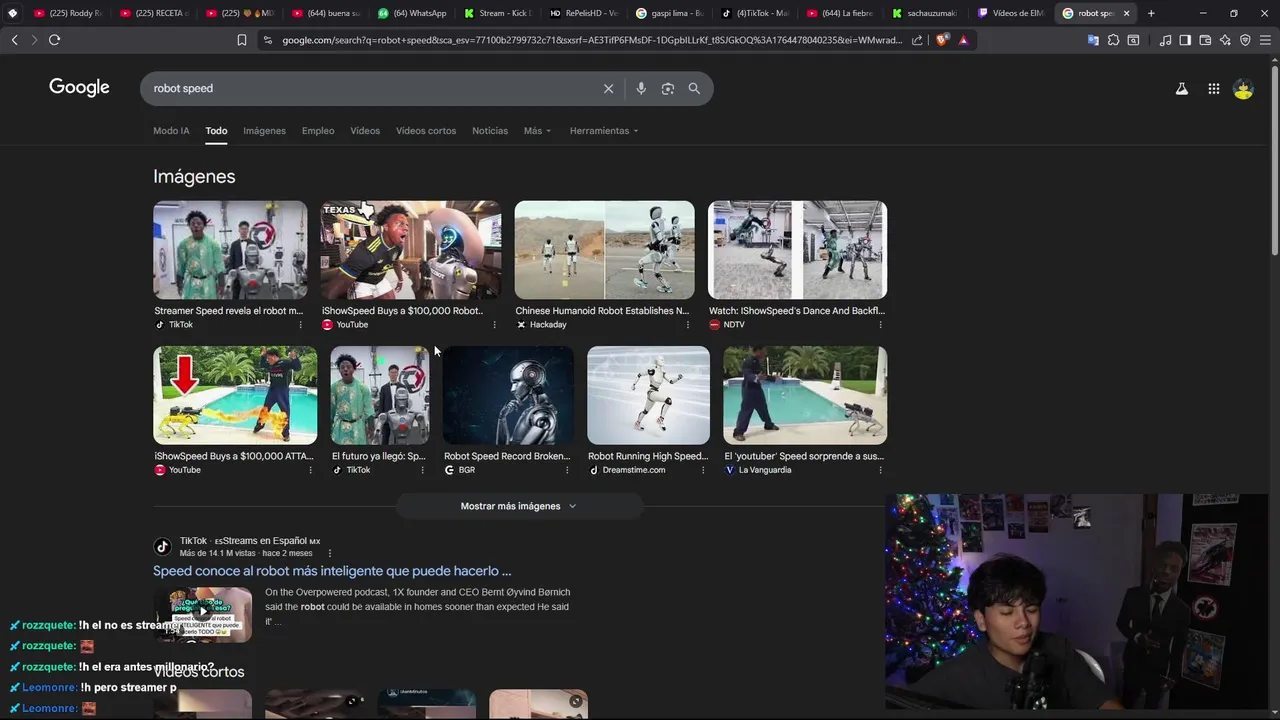Open options for NDTV image result
The height and width of the screenshot is (720, 1280).
[880, 325]
